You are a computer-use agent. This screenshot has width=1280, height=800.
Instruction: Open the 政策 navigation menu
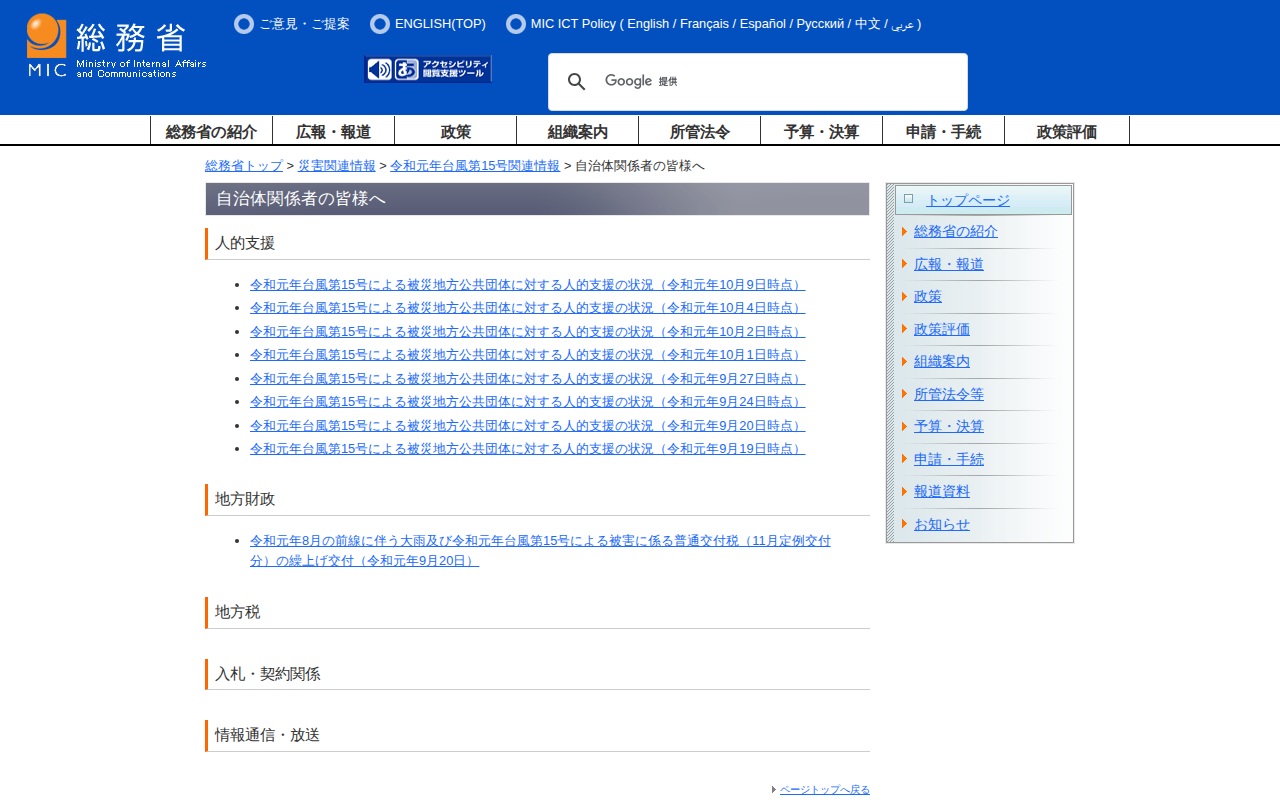(455, 131)
